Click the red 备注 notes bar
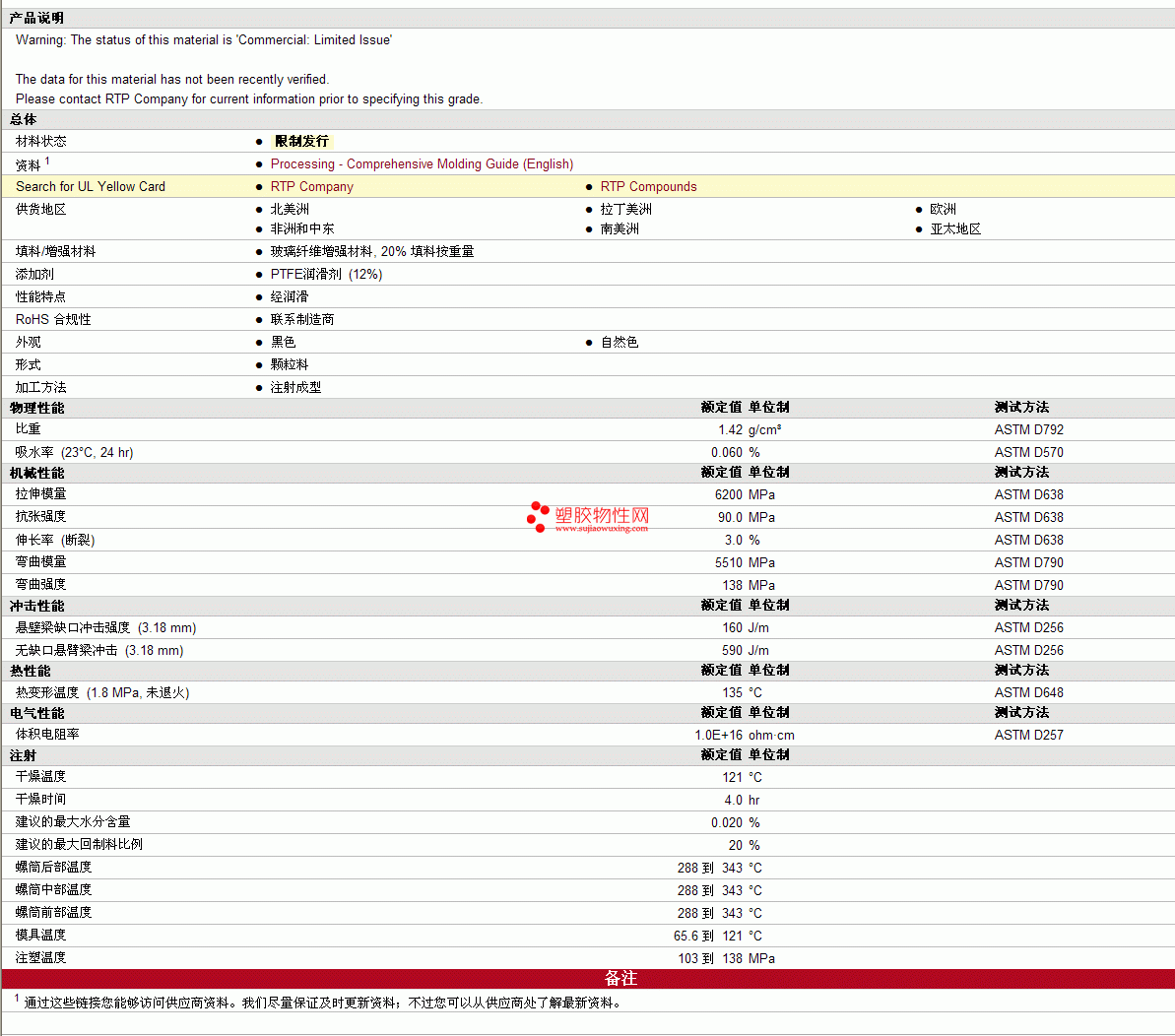1175x1036 pixels. (588, 978)
